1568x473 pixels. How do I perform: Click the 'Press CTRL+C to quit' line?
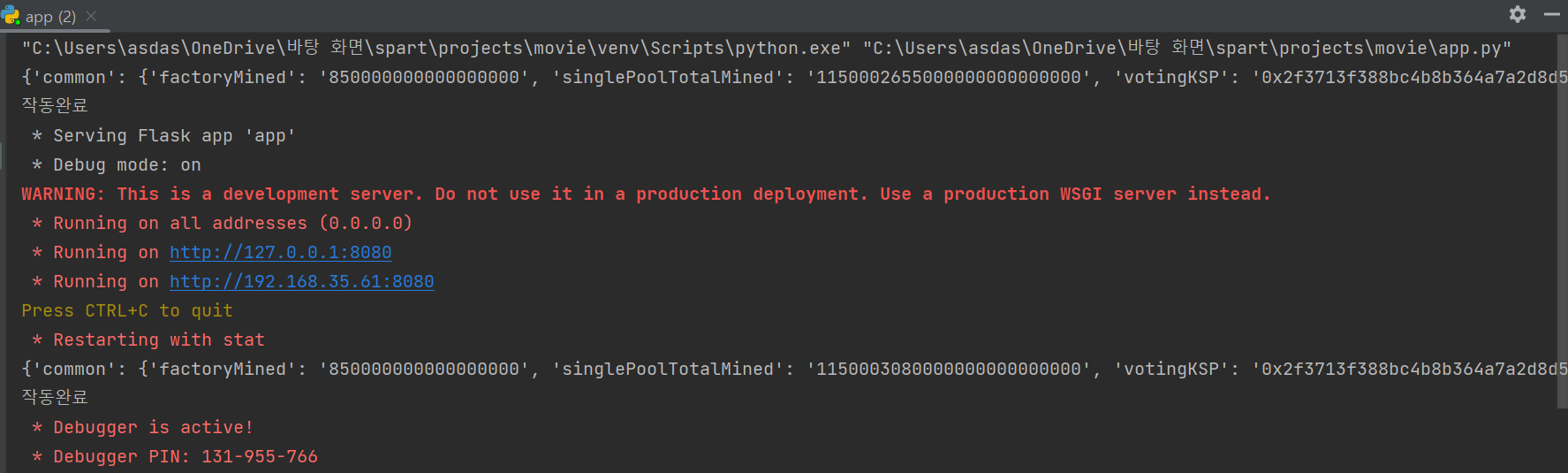127,310
